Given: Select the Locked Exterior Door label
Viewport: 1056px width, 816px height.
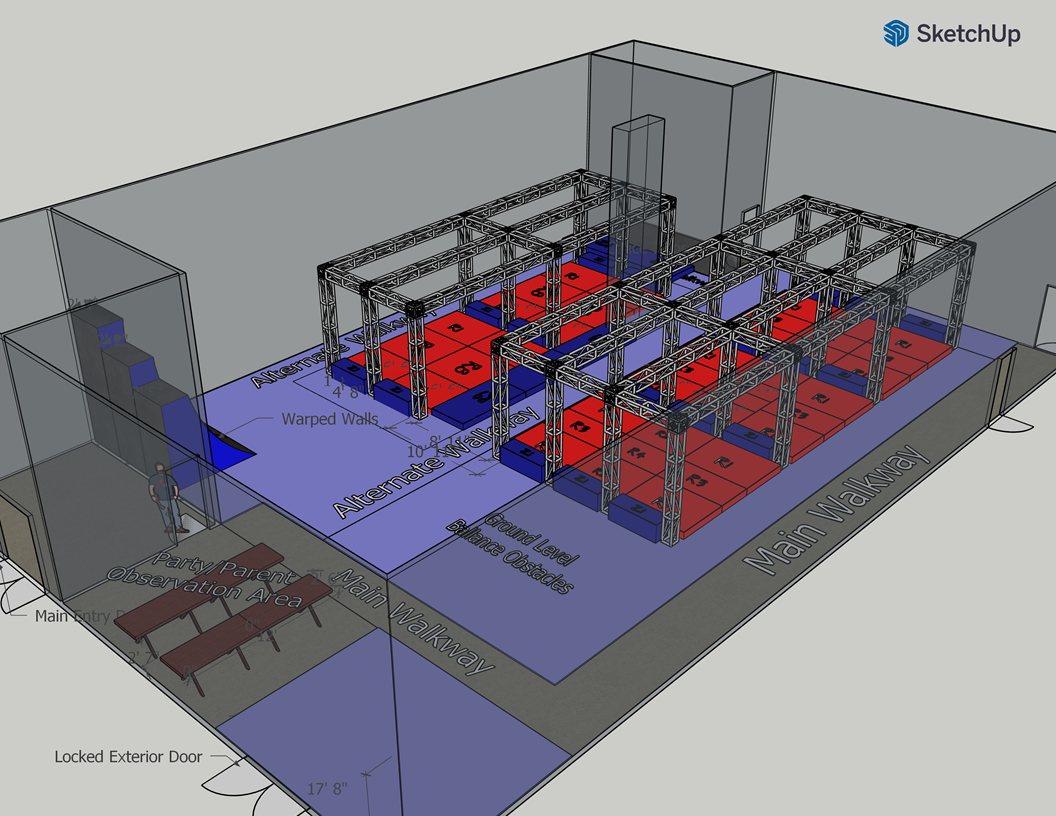Looking at the screenshot, I should tap(128, 757).
